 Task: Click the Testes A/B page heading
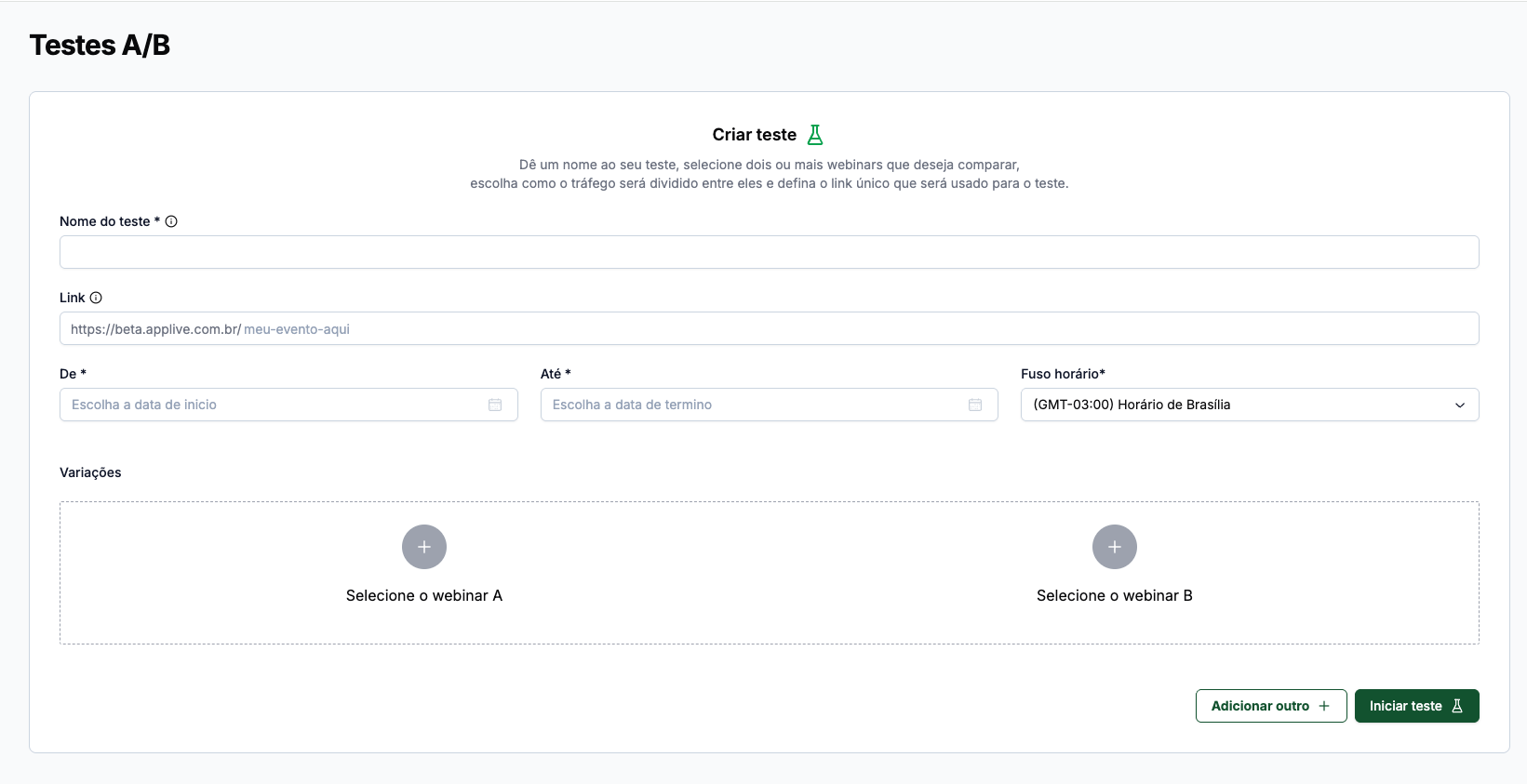100,45
